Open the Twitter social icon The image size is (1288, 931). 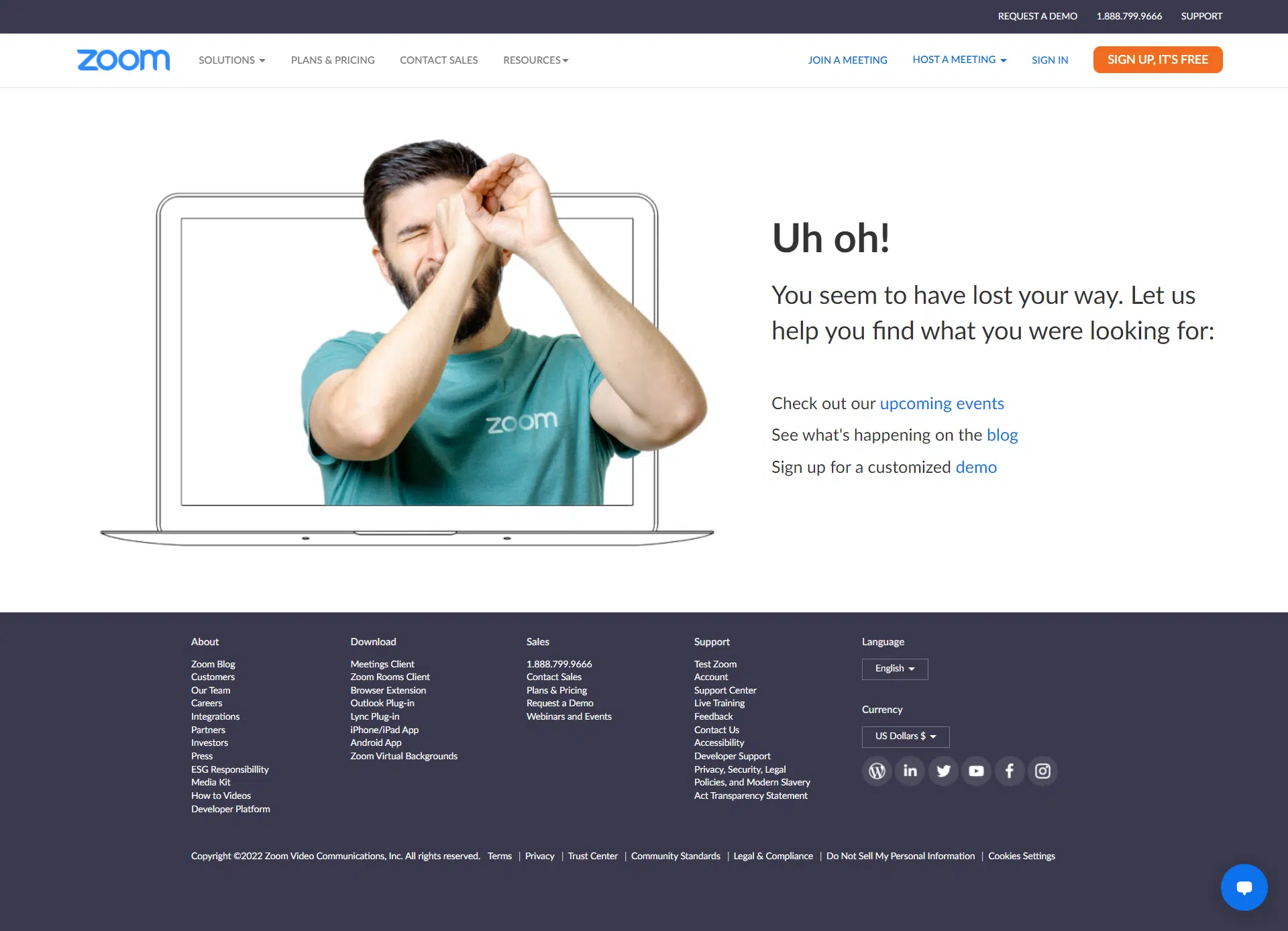(x=943, y=771)
